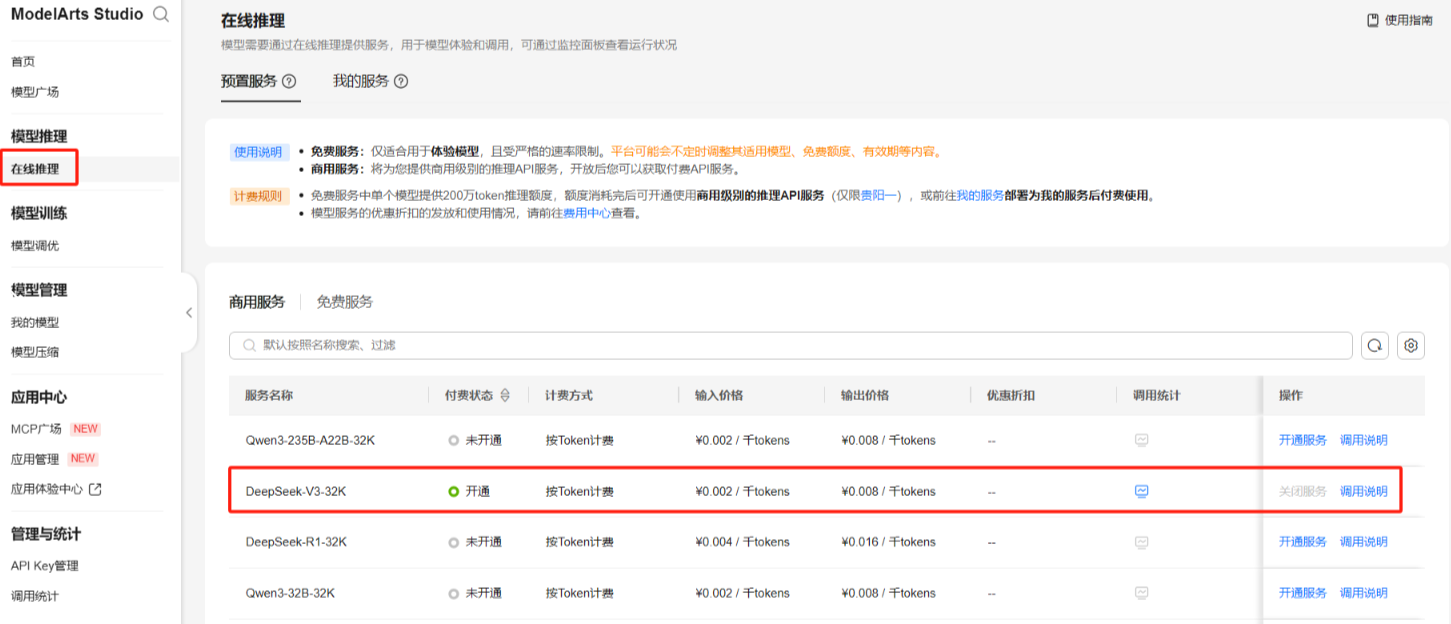Viewport: 1451px width, 624px height.
Task: Click the refresh icon beside search box
Action: 1375,345
